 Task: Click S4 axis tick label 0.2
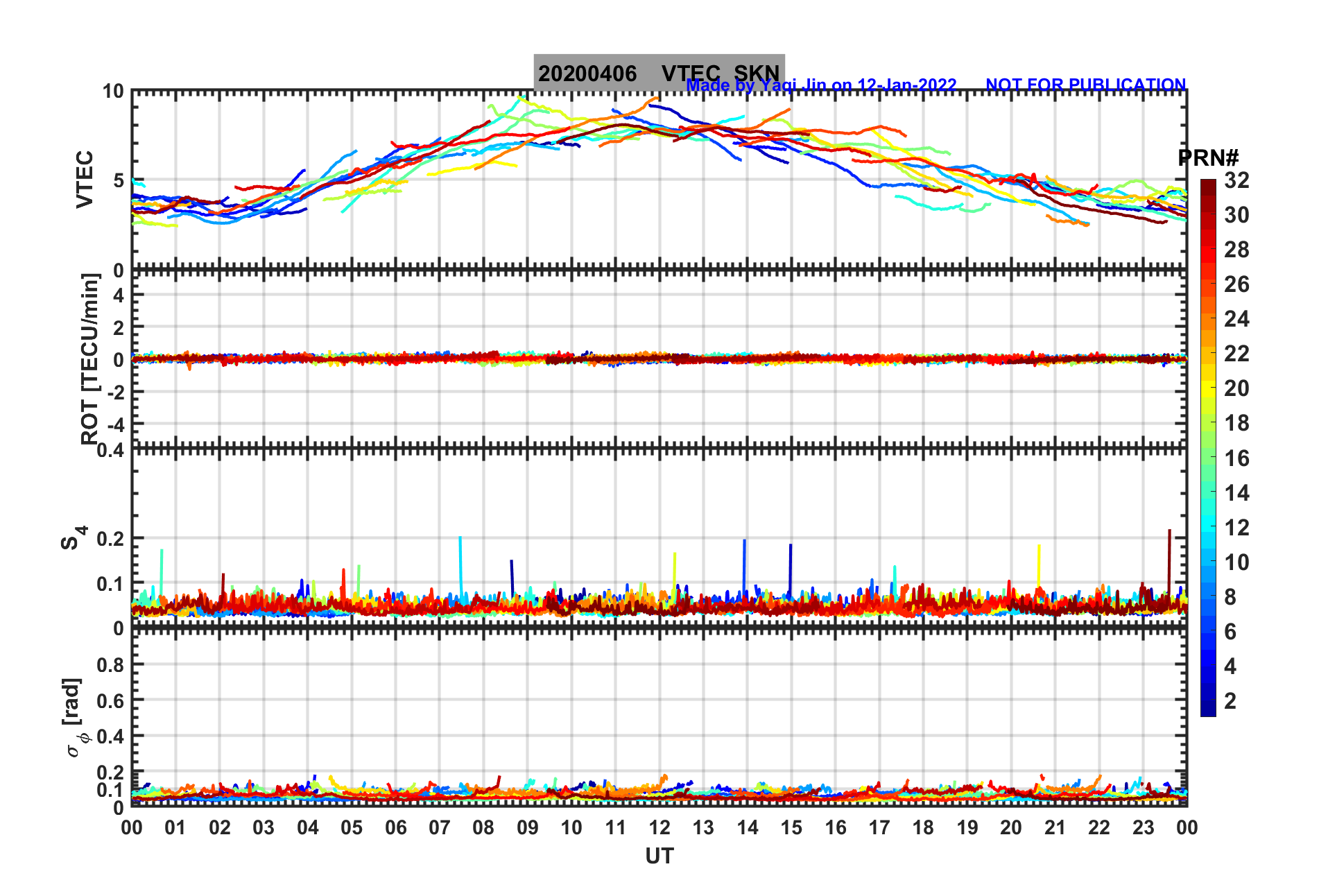tap(110, 539)
